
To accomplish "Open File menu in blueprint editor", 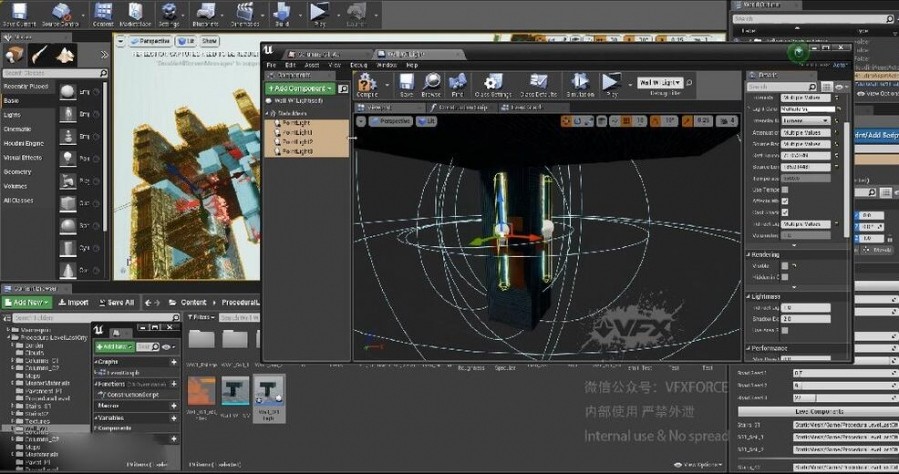I will [272, 65].
